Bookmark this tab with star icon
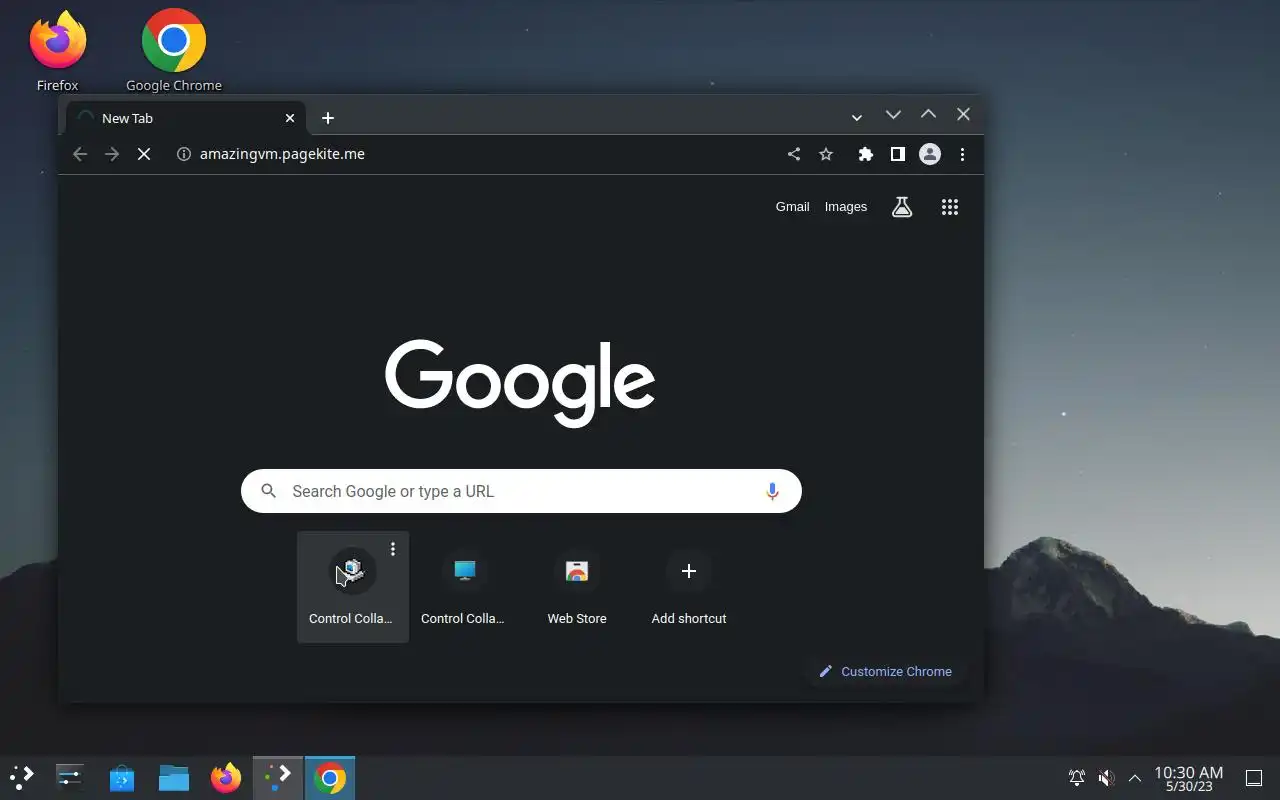The height and width of the screenshot is (800, 1280). coord(826,154)
